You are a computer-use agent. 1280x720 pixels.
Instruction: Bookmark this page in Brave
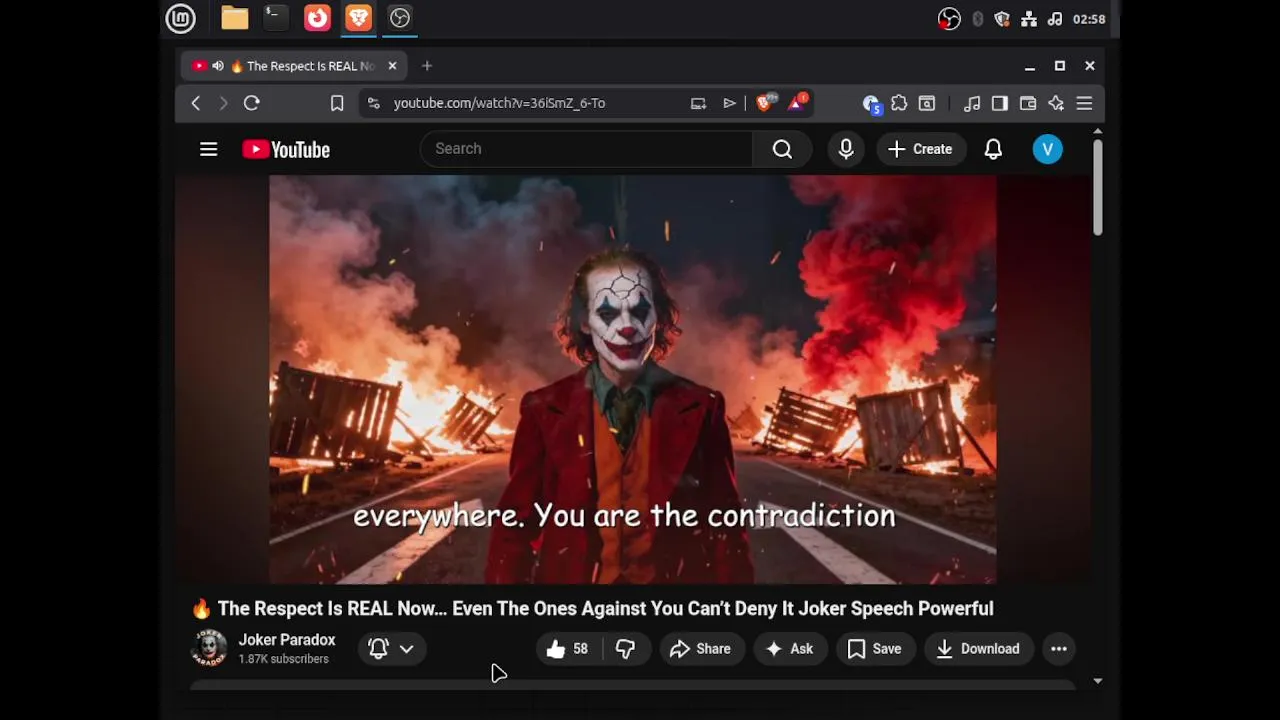(x=337, y=103)
